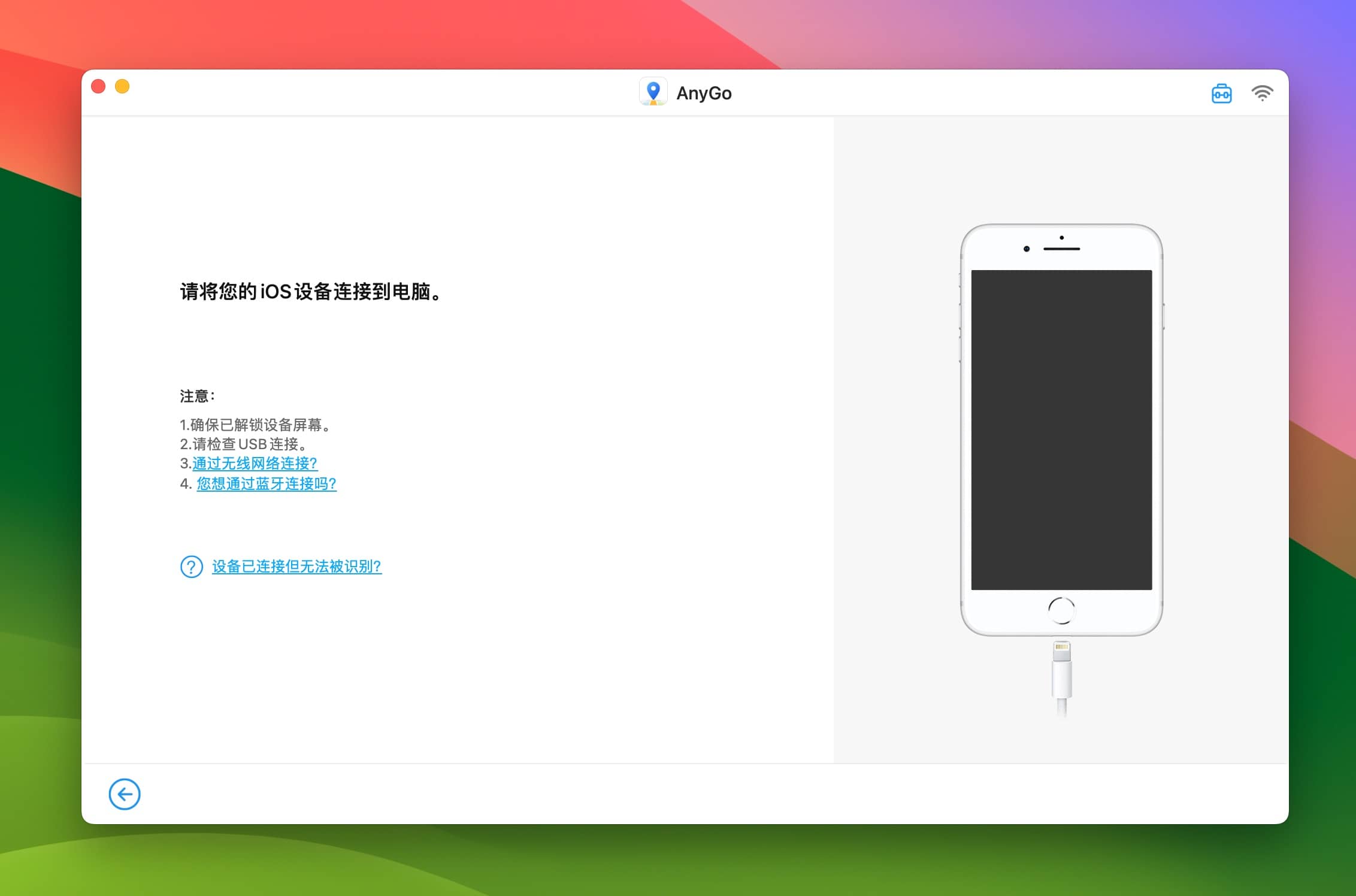The image size is (1356, 896).
Task: Open 通过无线网络连接? link
Action: [255, 464]
